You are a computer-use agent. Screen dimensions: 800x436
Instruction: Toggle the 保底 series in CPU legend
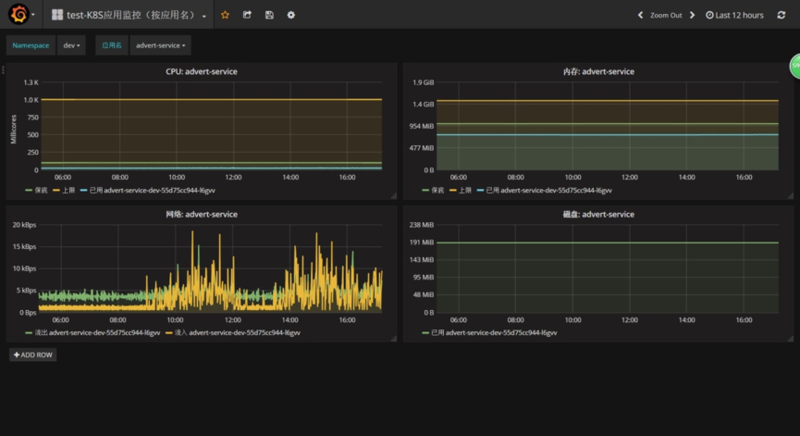[43, 189]
